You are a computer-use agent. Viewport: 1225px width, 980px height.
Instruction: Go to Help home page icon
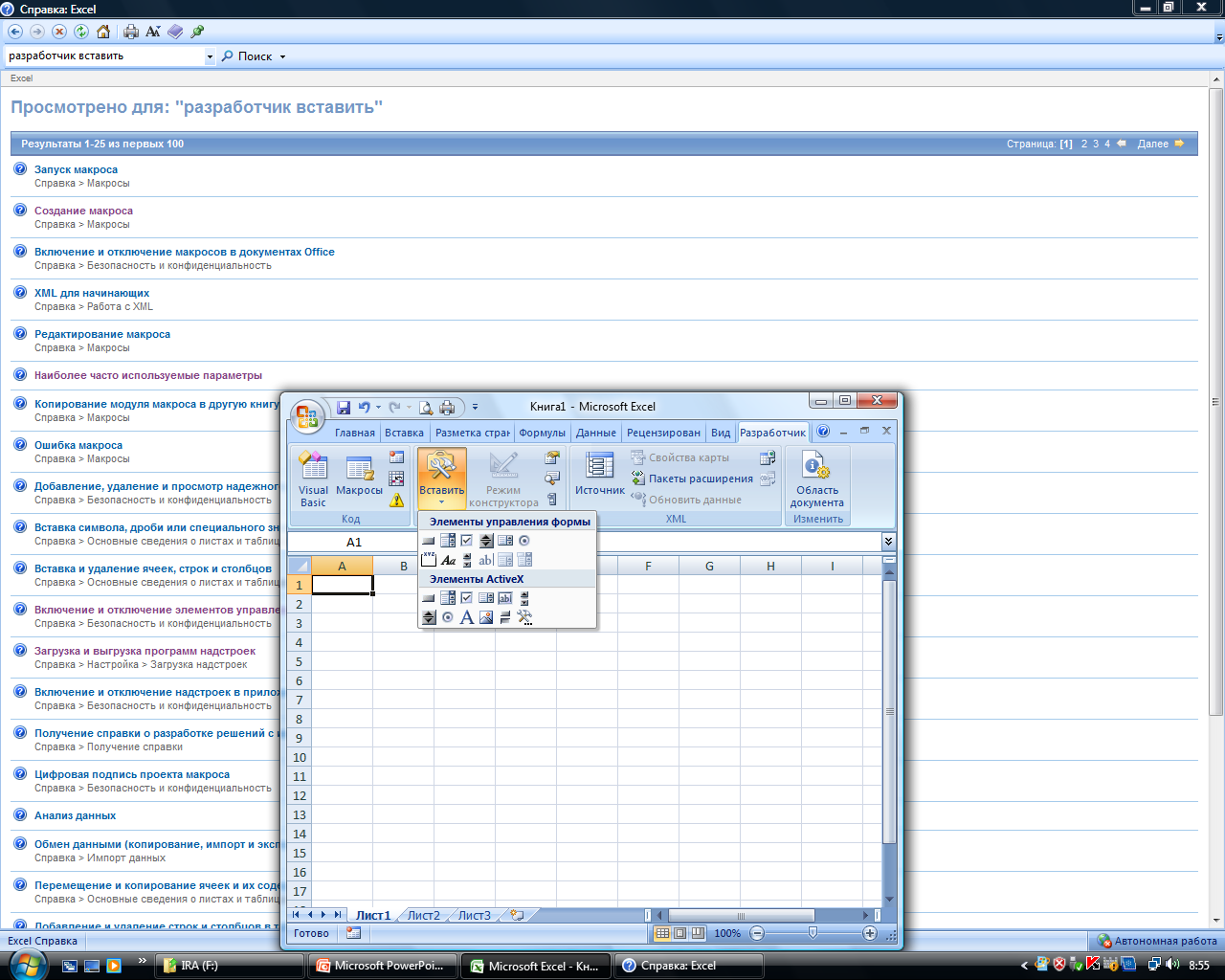click(103, 32)
